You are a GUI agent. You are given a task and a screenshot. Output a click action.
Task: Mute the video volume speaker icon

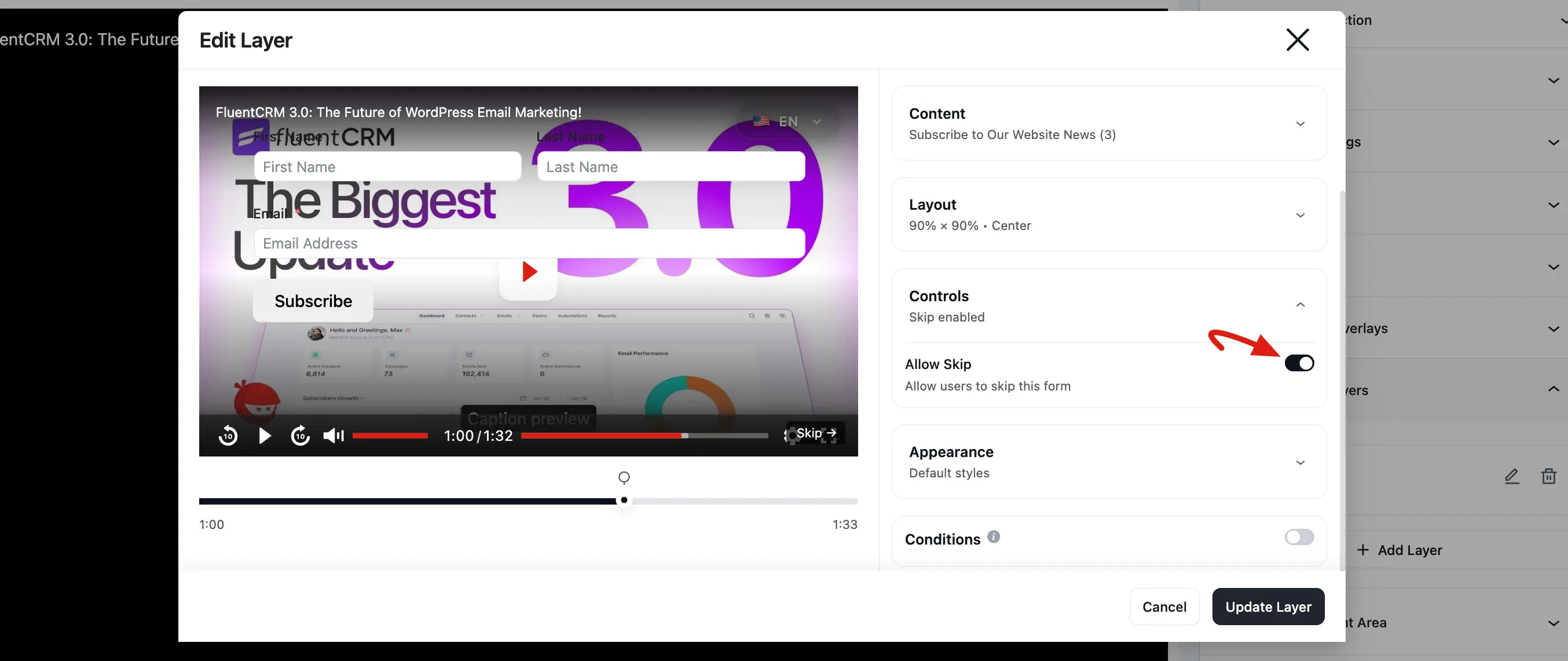click(x=334, y=436)
